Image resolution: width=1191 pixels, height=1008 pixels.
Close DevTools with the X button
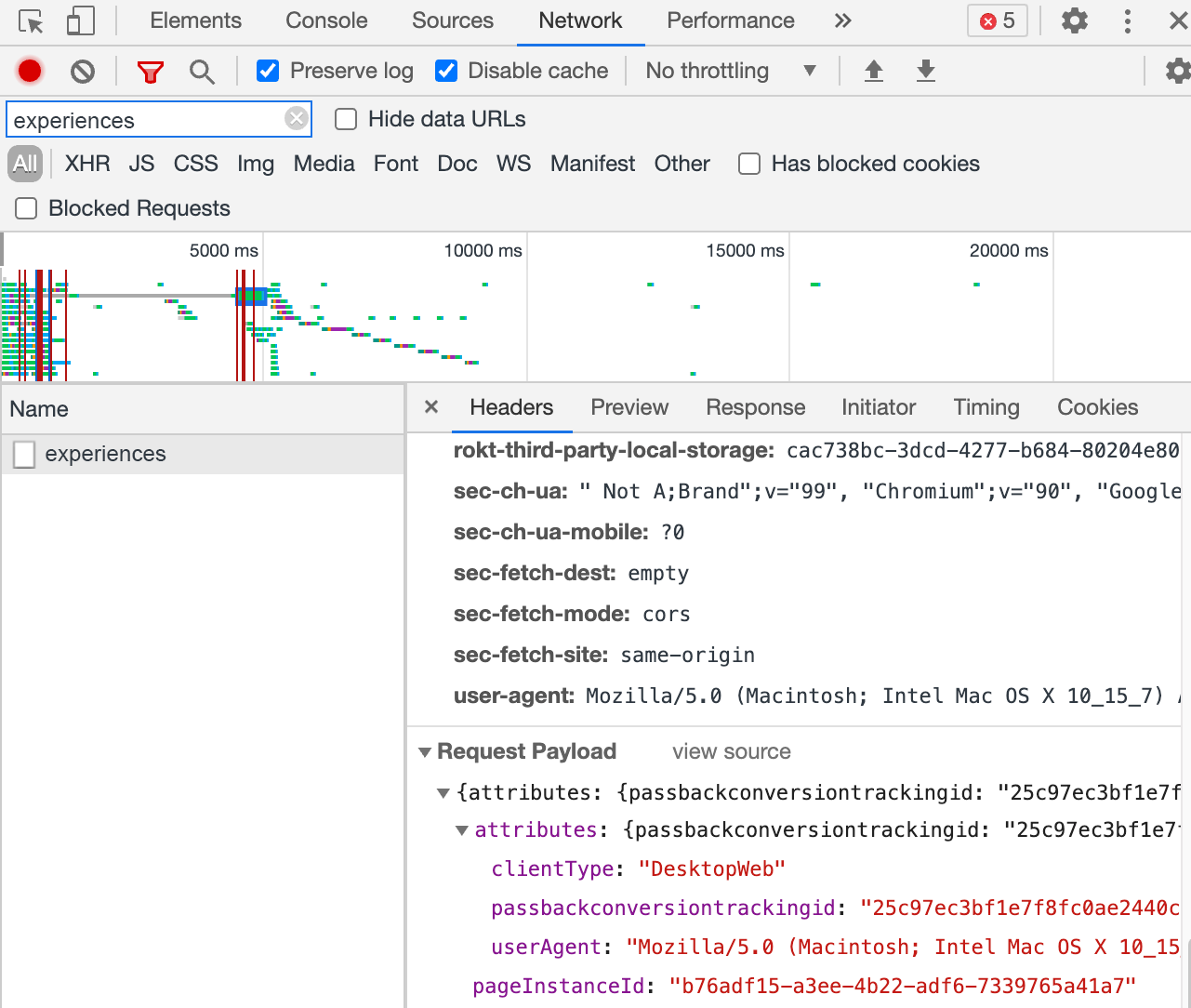[1178, 20]
